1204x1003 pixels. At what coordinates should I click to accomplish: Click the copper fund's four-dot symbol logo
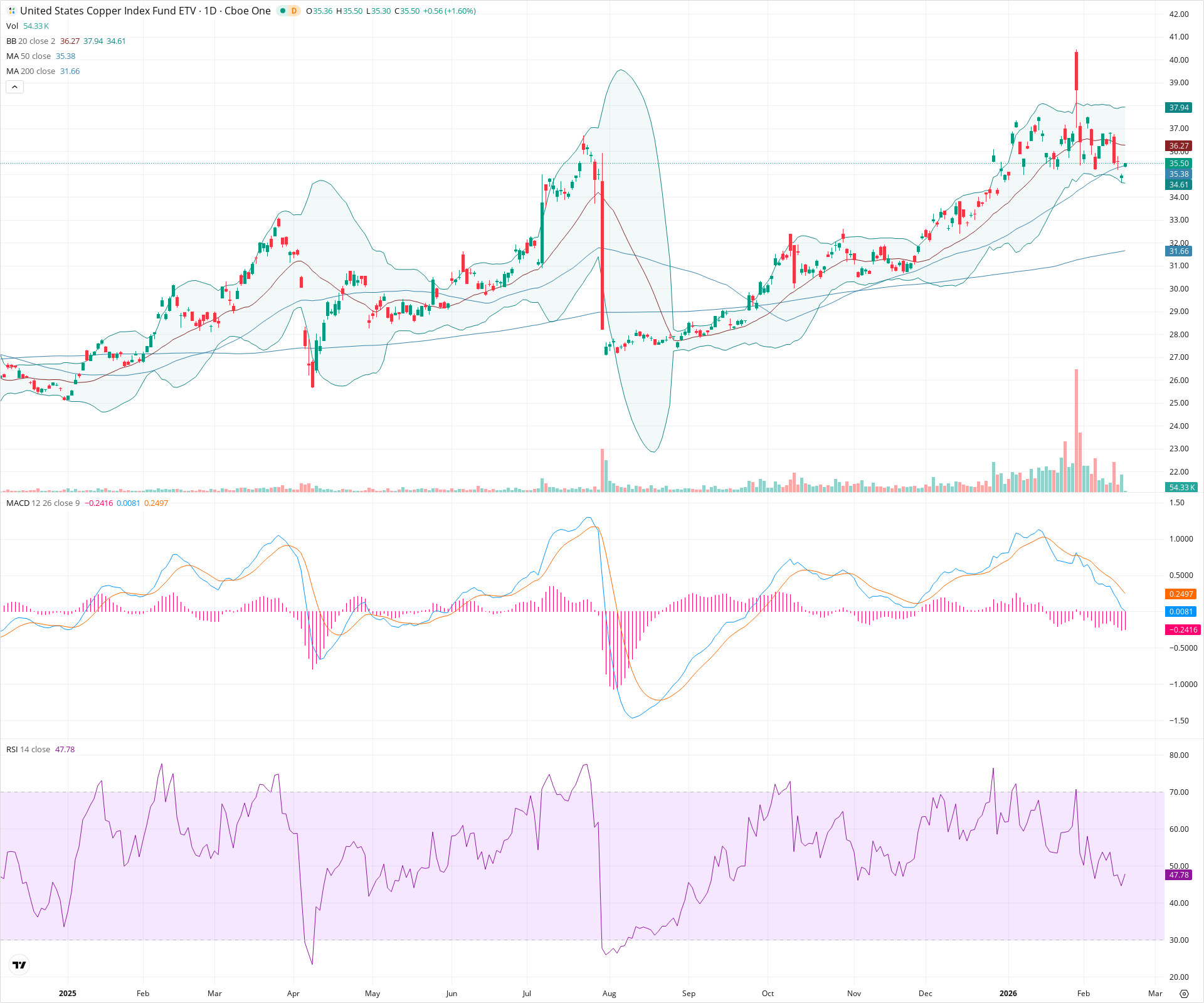(11, 11)
